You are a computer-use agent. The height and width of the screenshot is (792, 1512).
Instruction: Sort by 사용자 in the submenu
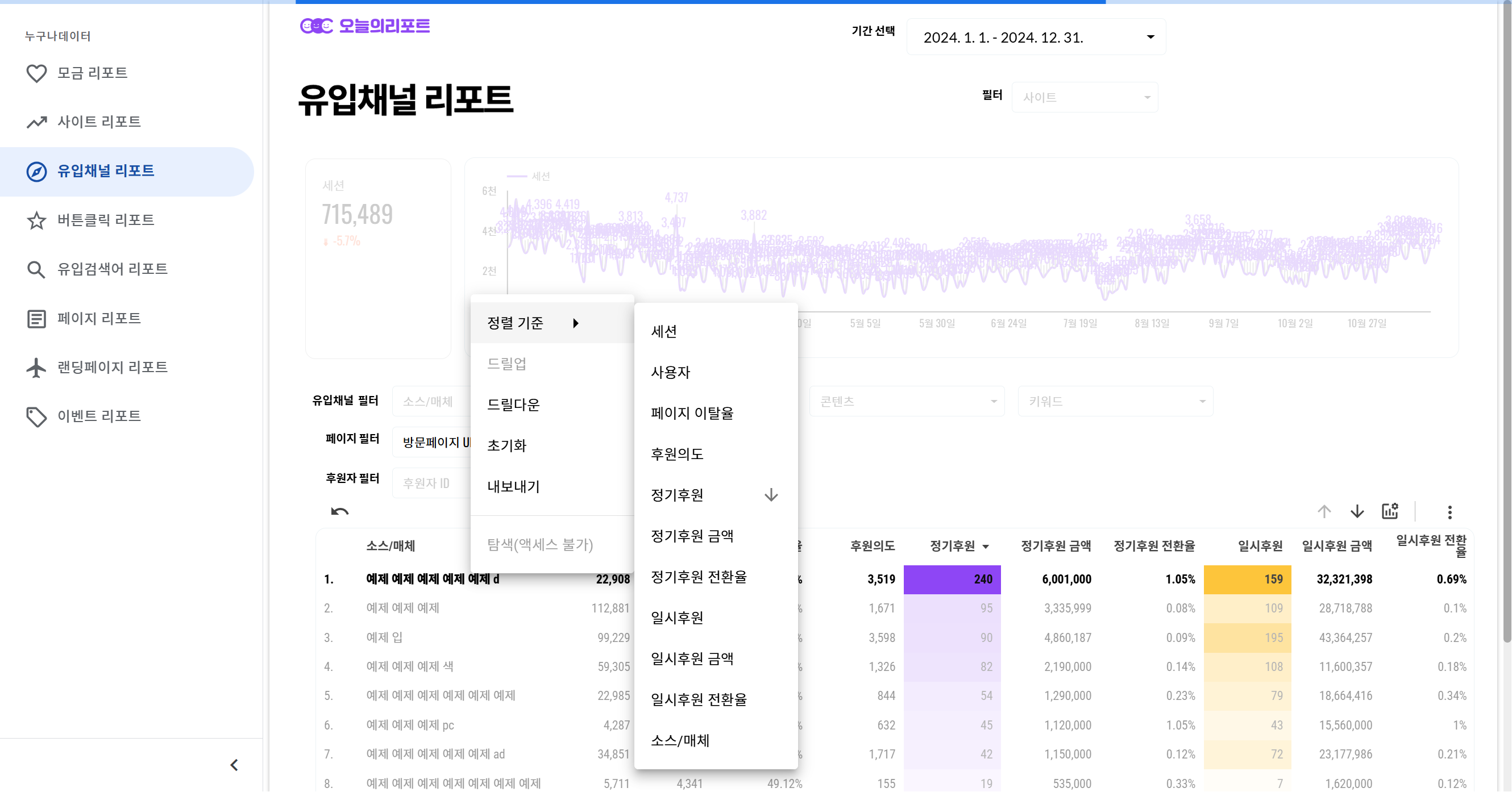coord(716,373)
